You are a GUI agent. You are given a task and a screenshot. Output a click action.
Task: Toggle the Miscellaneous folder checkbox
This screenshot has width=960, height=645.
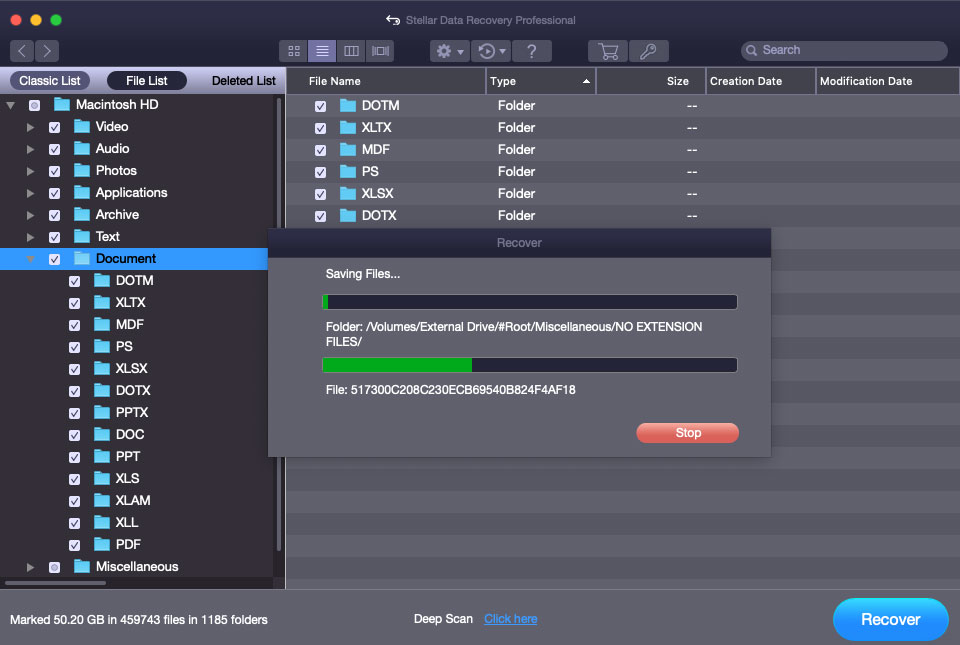(54, 567)
